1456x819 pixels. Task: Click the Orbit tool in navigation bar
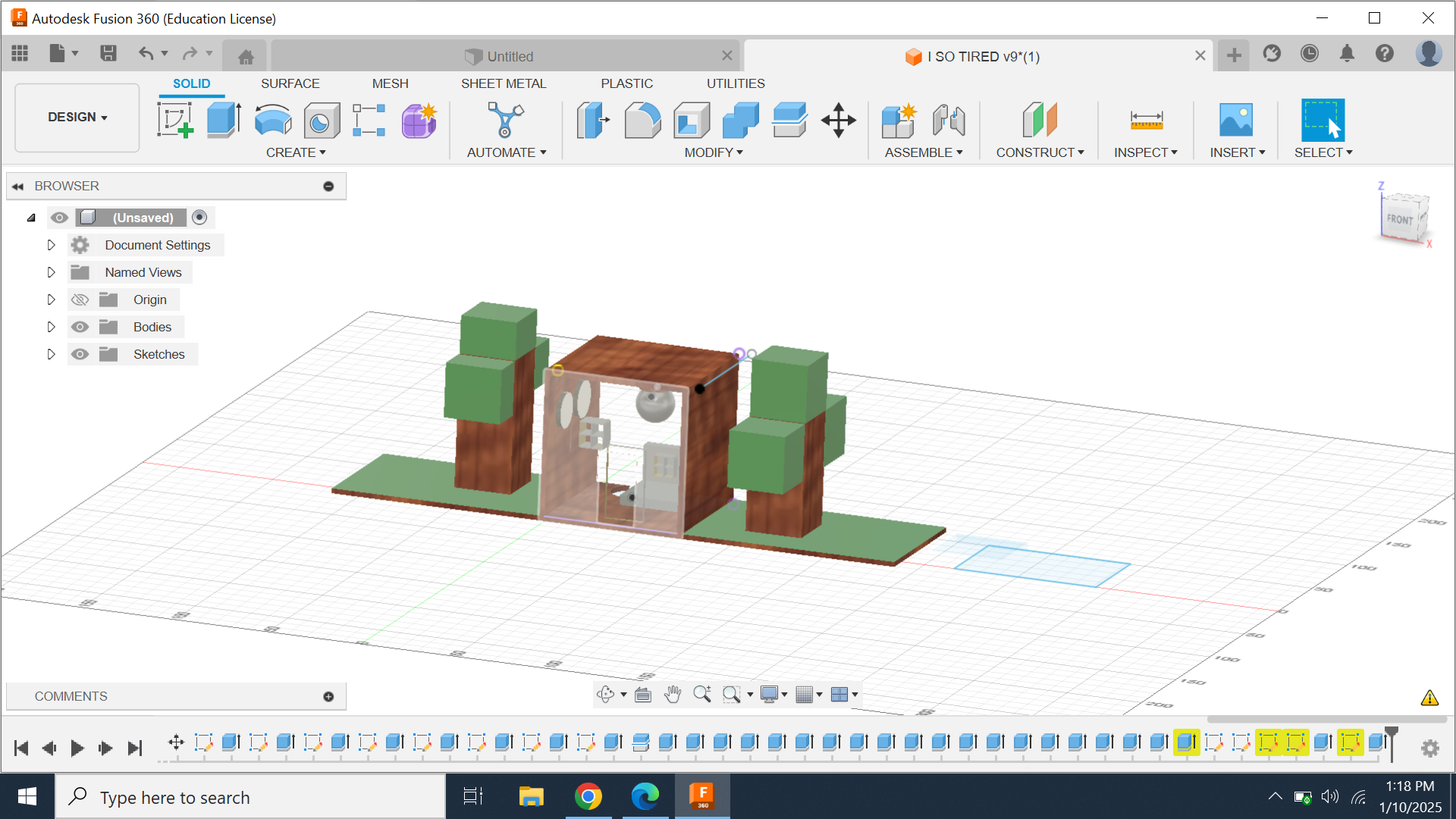pos(605,695)
